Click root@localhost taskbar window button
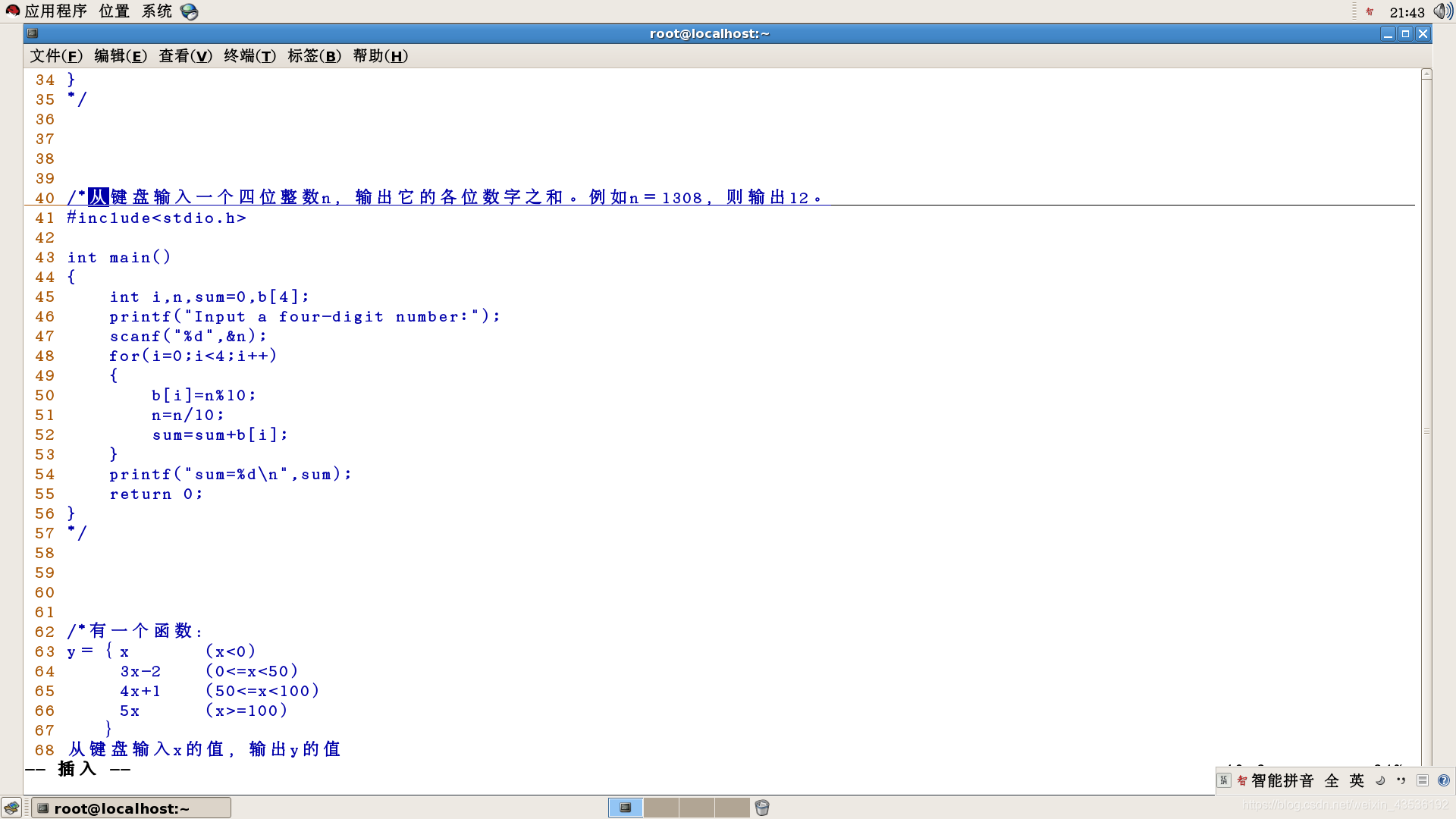Image resolution: width=1456 pixels, height=819 pixels. 130,808
